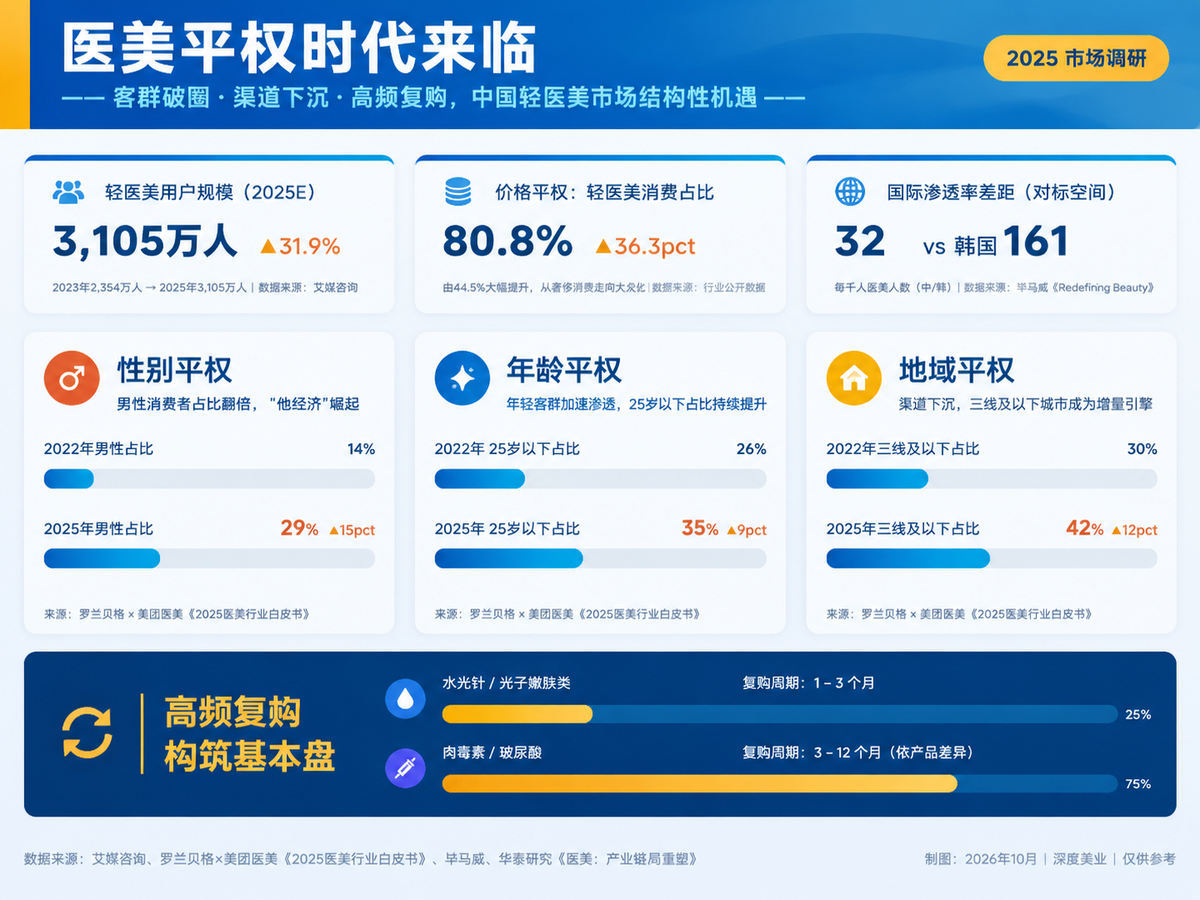This screenshot has width=1200, height=900.
Task: Click the main title 医美平权时代来临
Action: point(299,47)
